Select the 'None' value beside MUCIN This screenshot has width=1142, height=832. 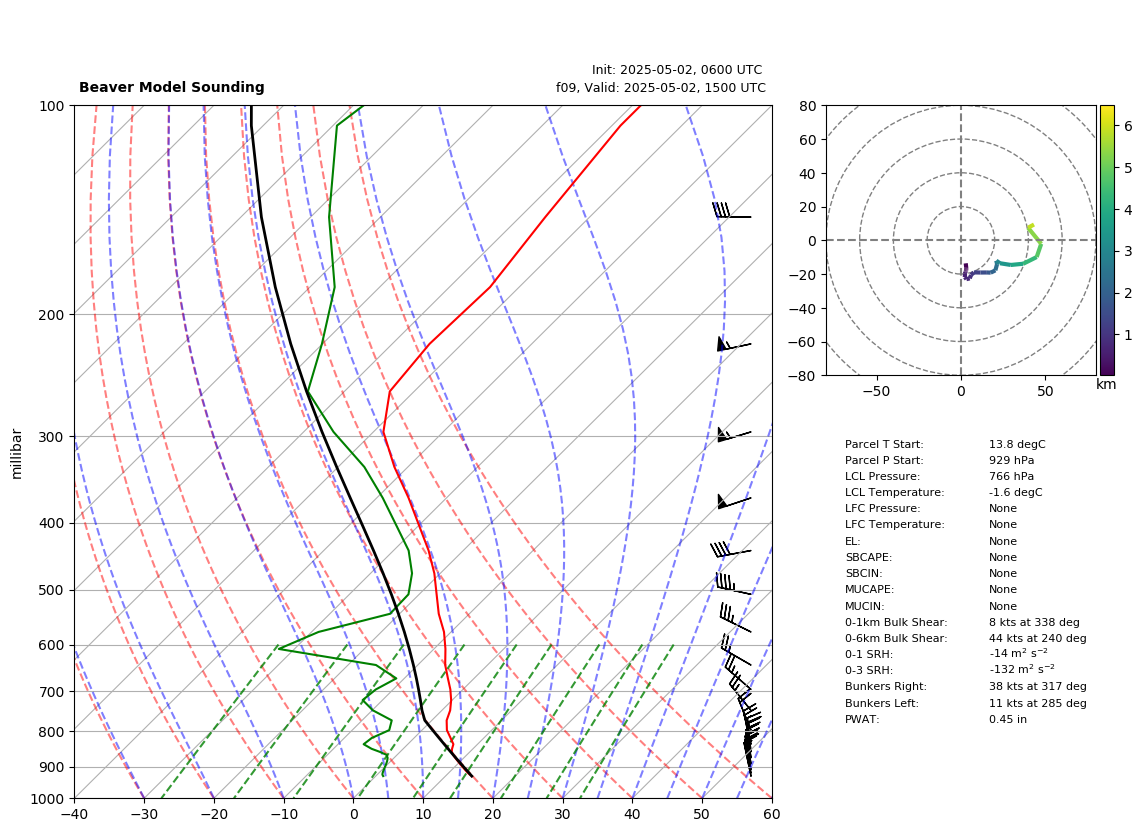pyautogui.click(x=1003, y=606)
